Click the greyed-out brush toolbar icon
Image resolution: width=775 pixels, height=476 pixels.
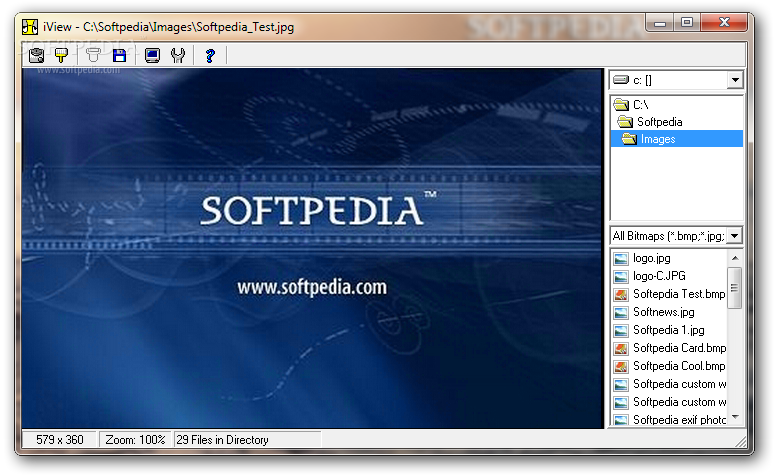(x=93, y=55)
